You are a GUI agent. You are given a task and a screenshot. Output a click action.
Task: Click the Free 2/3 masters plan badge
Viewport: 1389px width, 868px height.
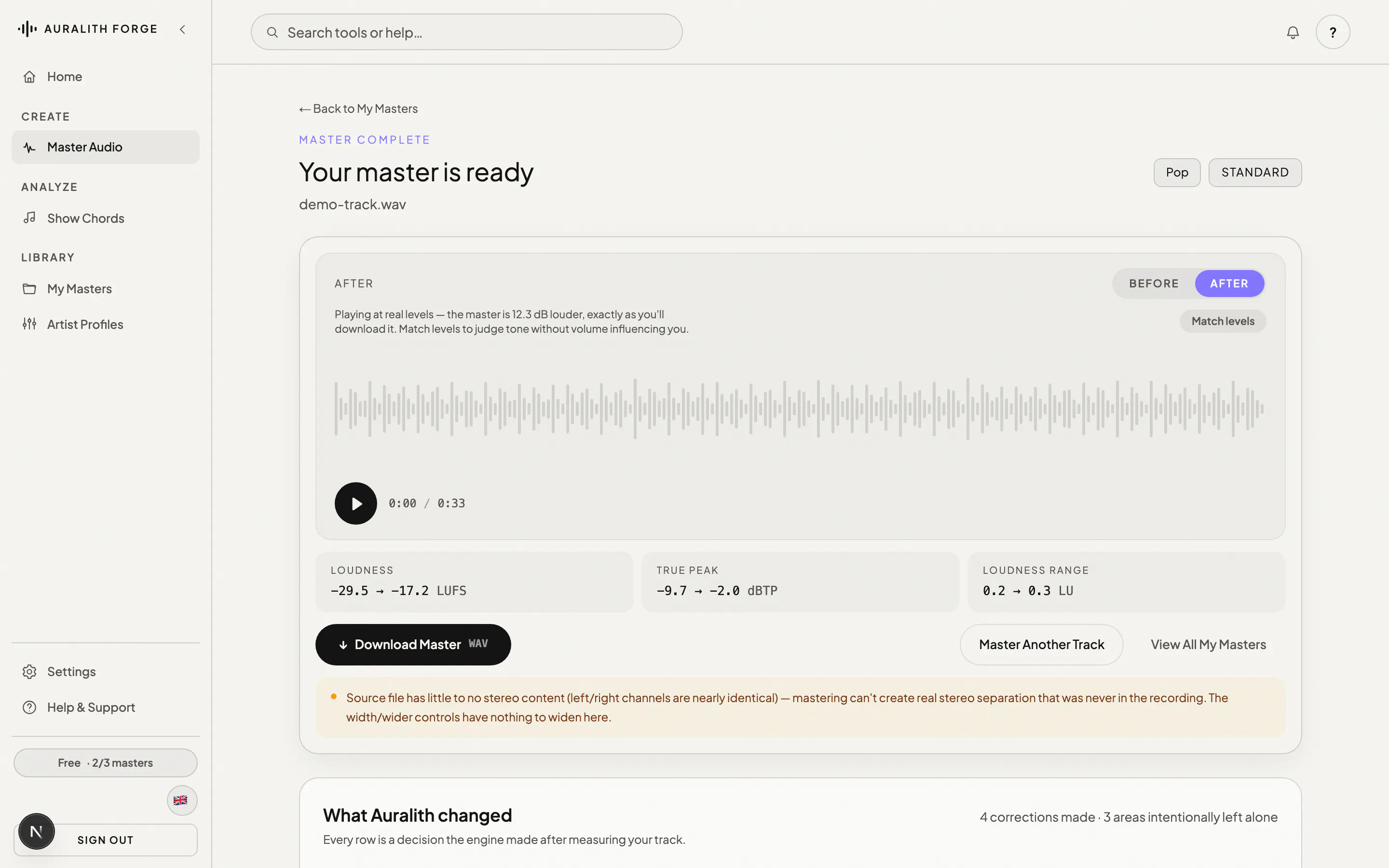click(106, 763)
